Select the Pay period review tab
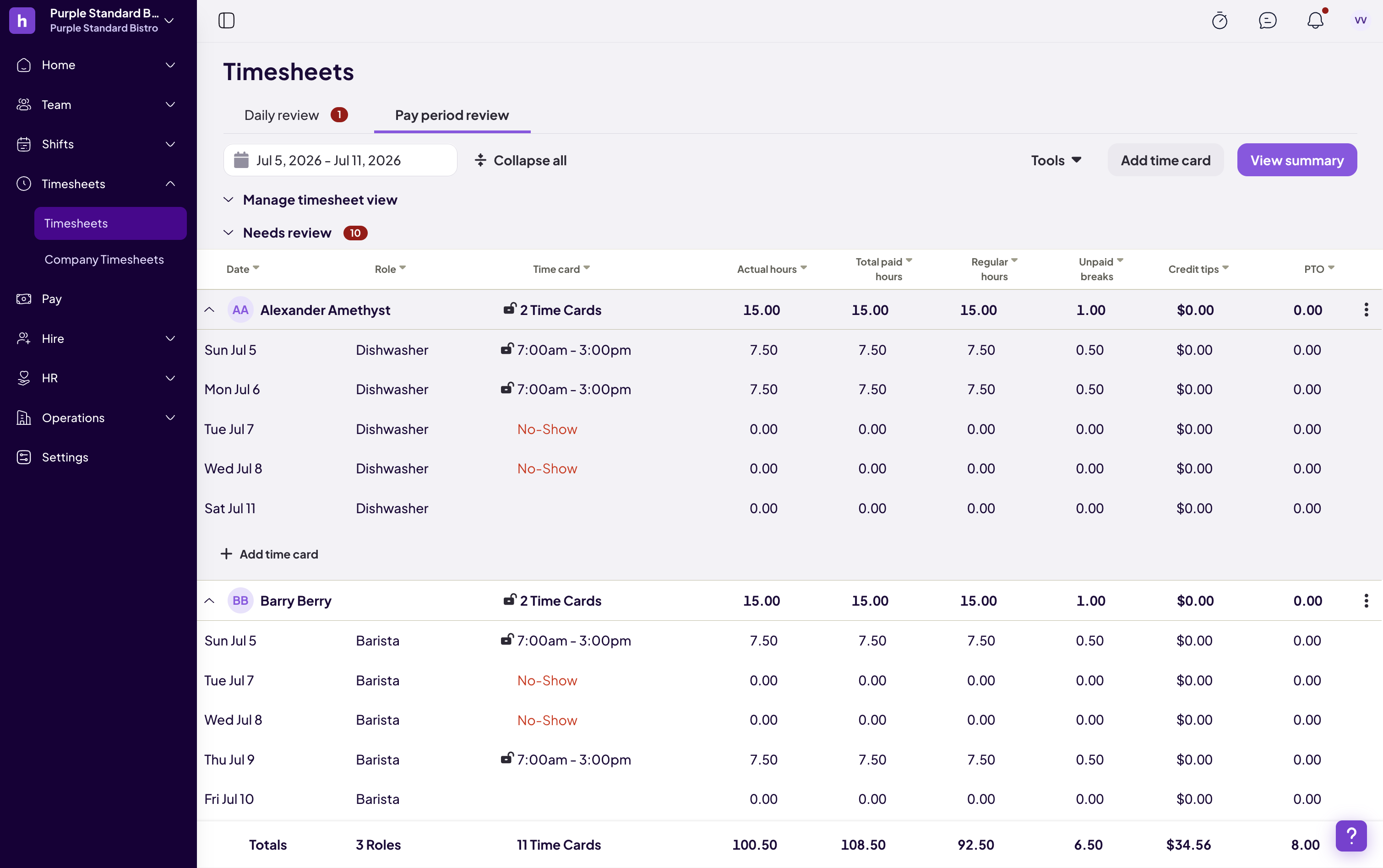 452,115
